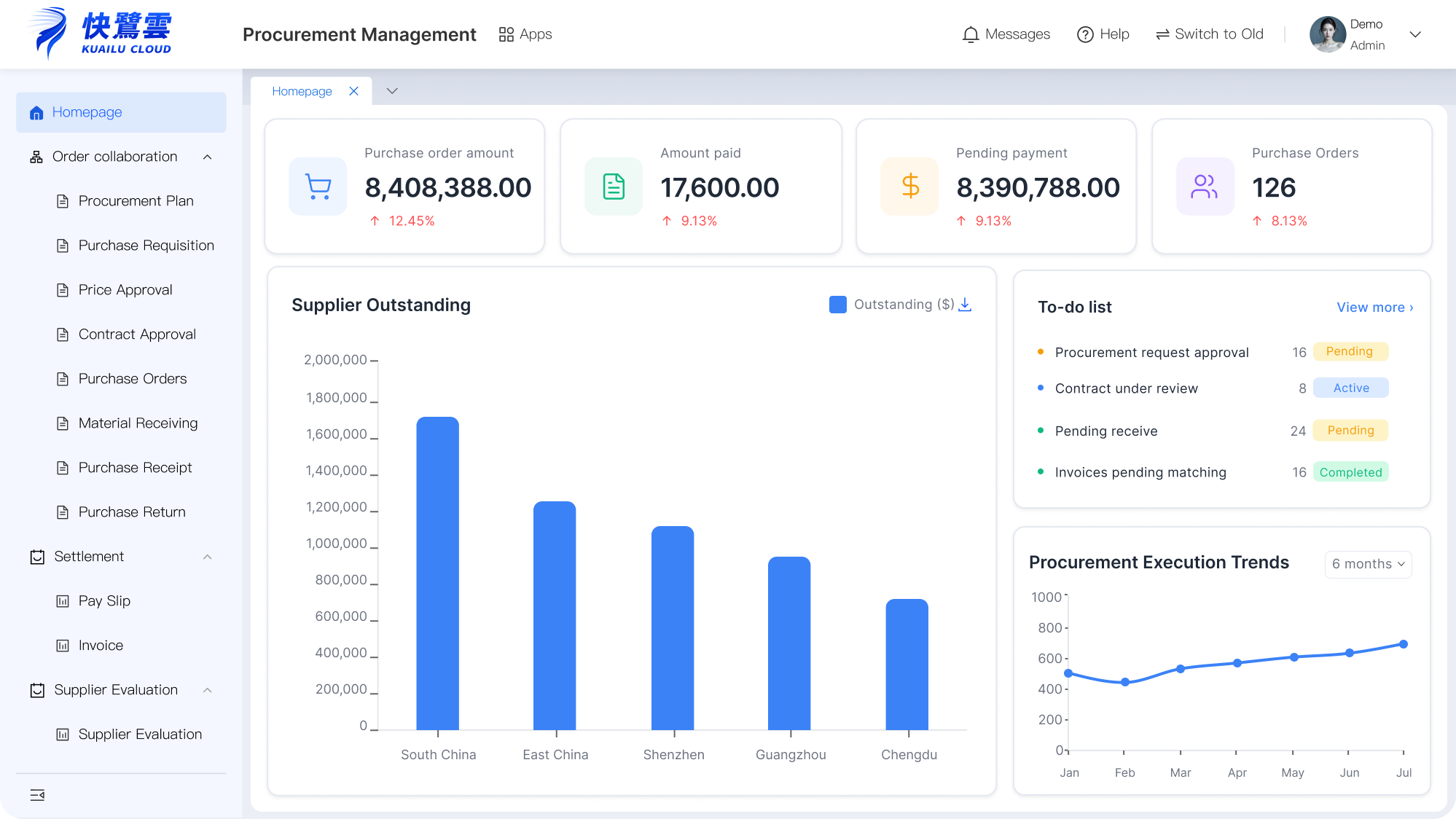The height and width of the screenshot is (819, 1456).
Task: Click the Chengdu bar
Action: point(907,665)
